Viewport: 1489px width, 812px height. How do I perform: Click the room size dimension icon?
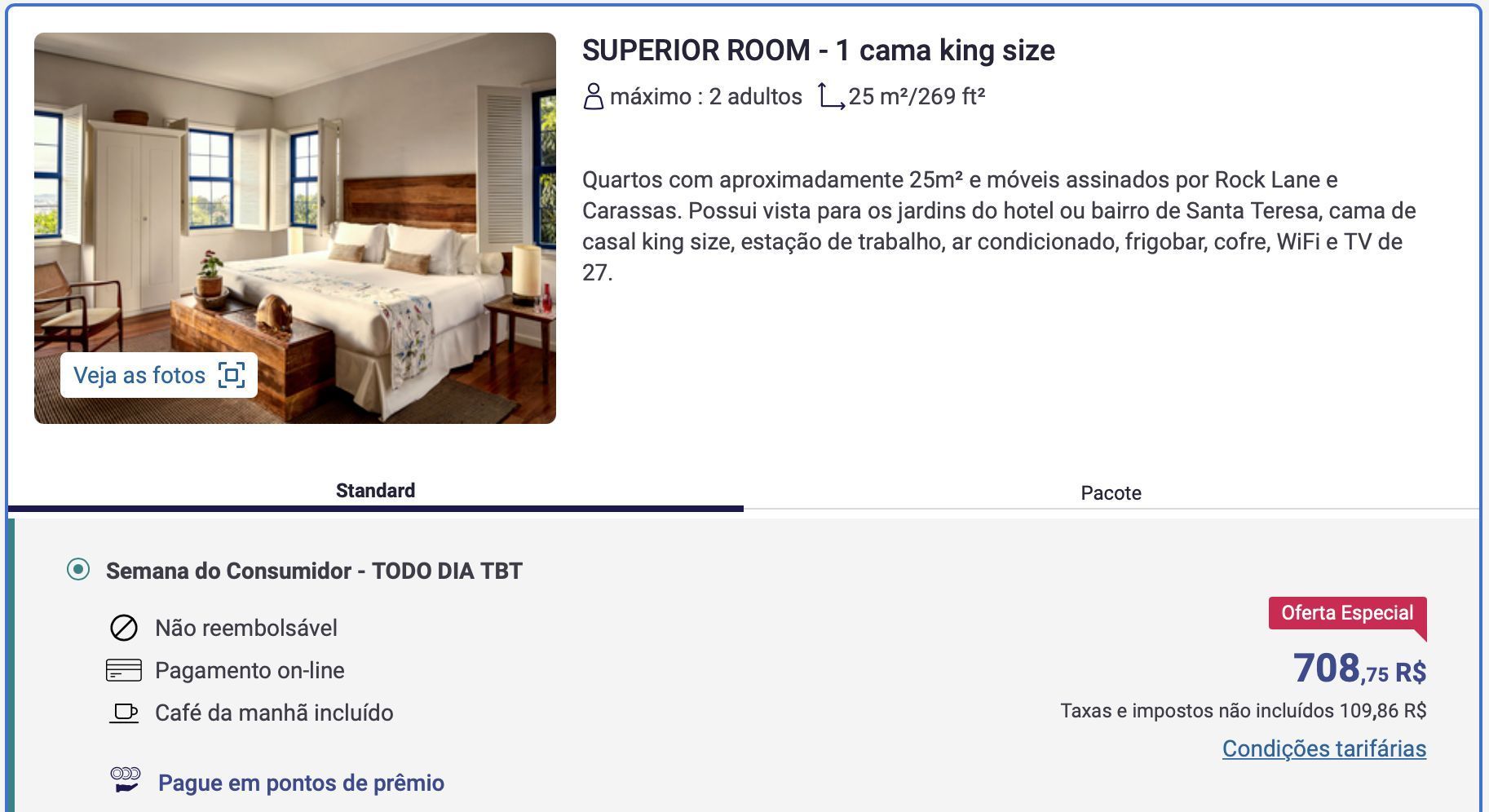(831, 96)
